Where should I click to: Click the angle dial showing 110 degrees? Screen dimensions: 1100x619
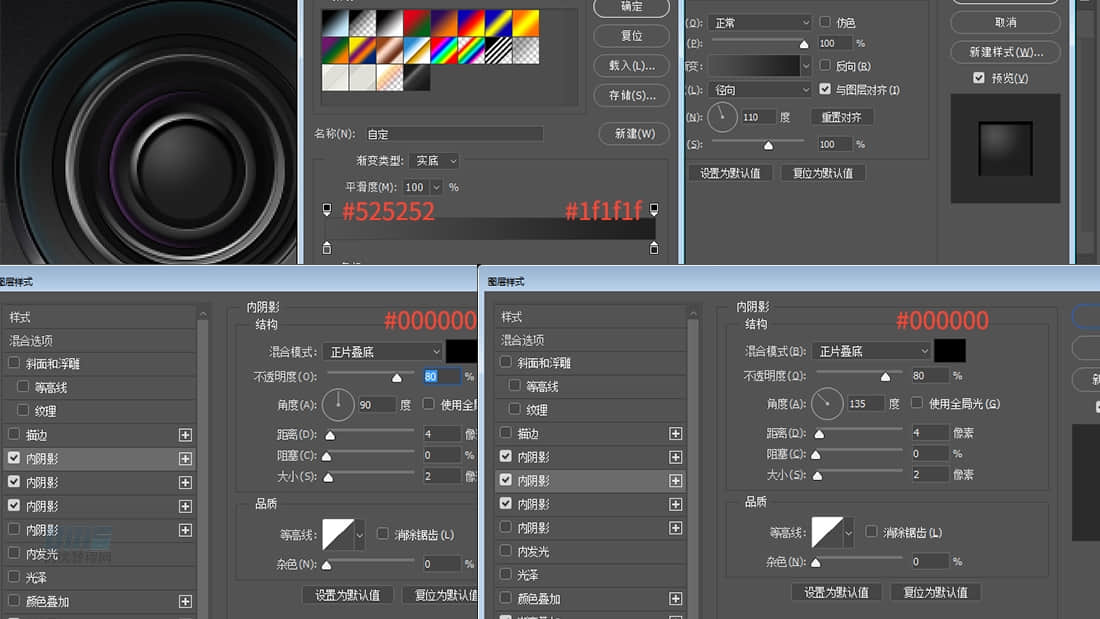(722, 117)
